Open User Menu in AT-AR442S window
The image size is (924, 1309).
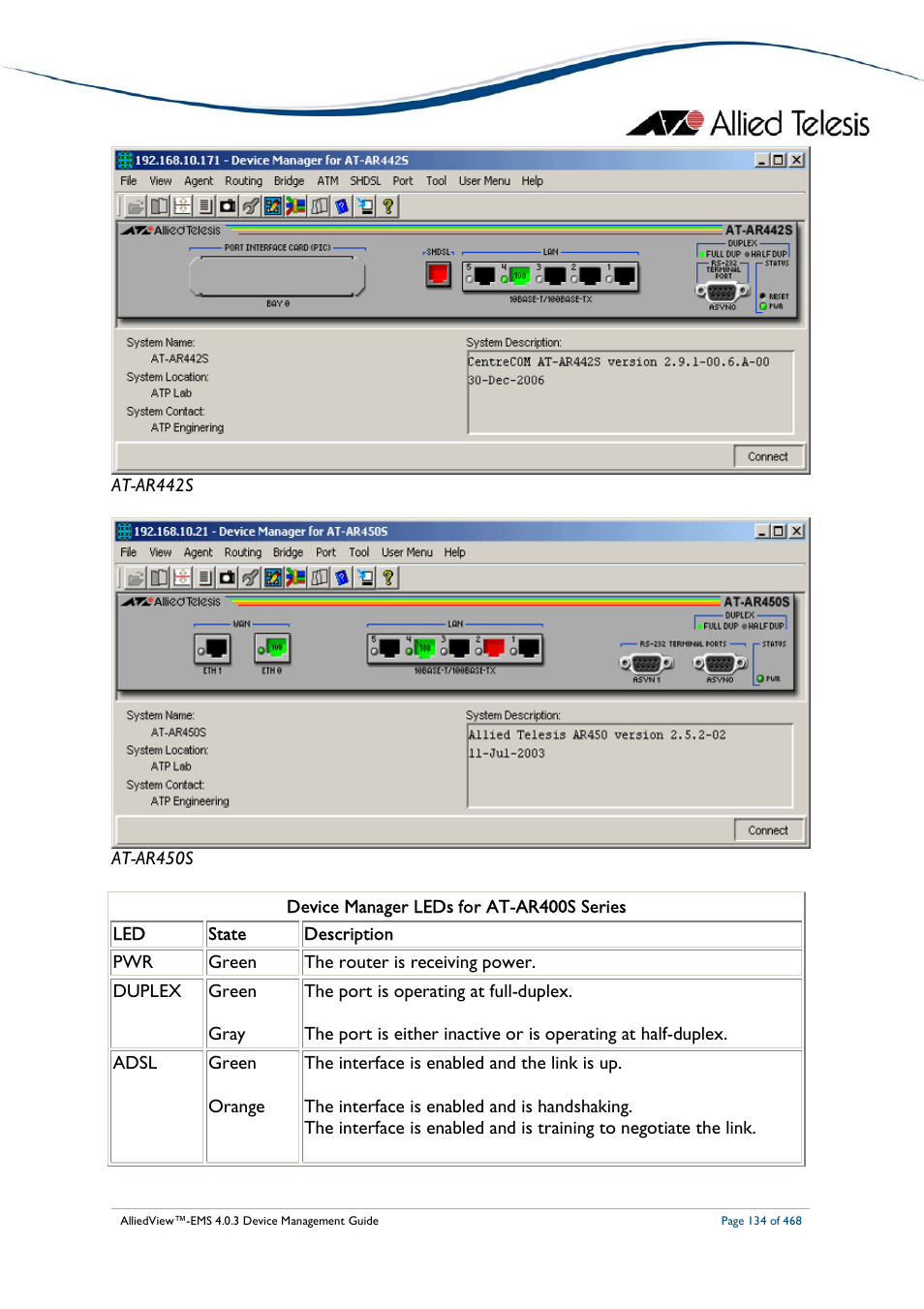484,181
